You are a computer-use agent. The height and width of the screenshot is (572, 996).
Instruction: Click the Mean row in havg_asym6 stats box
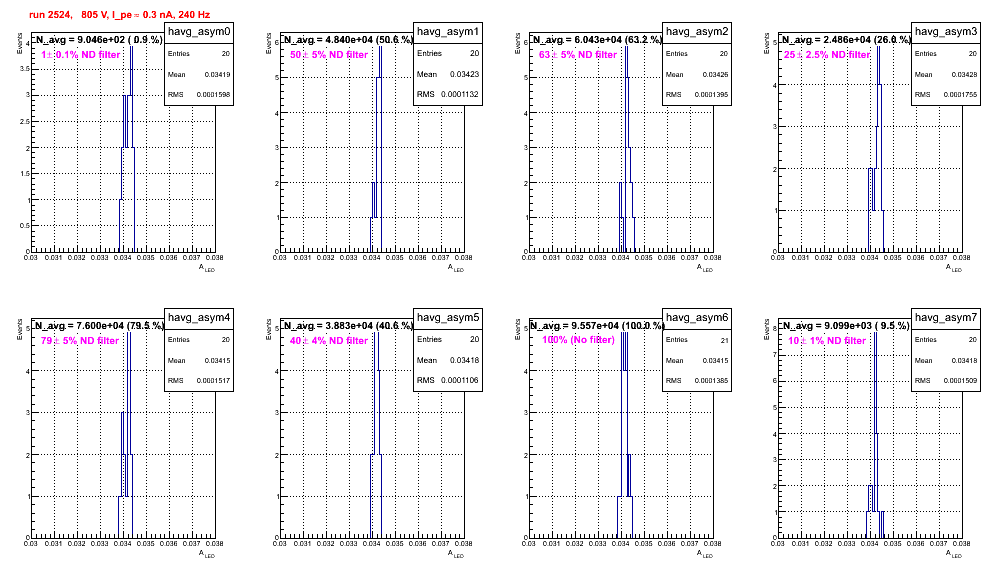[697, 360]
